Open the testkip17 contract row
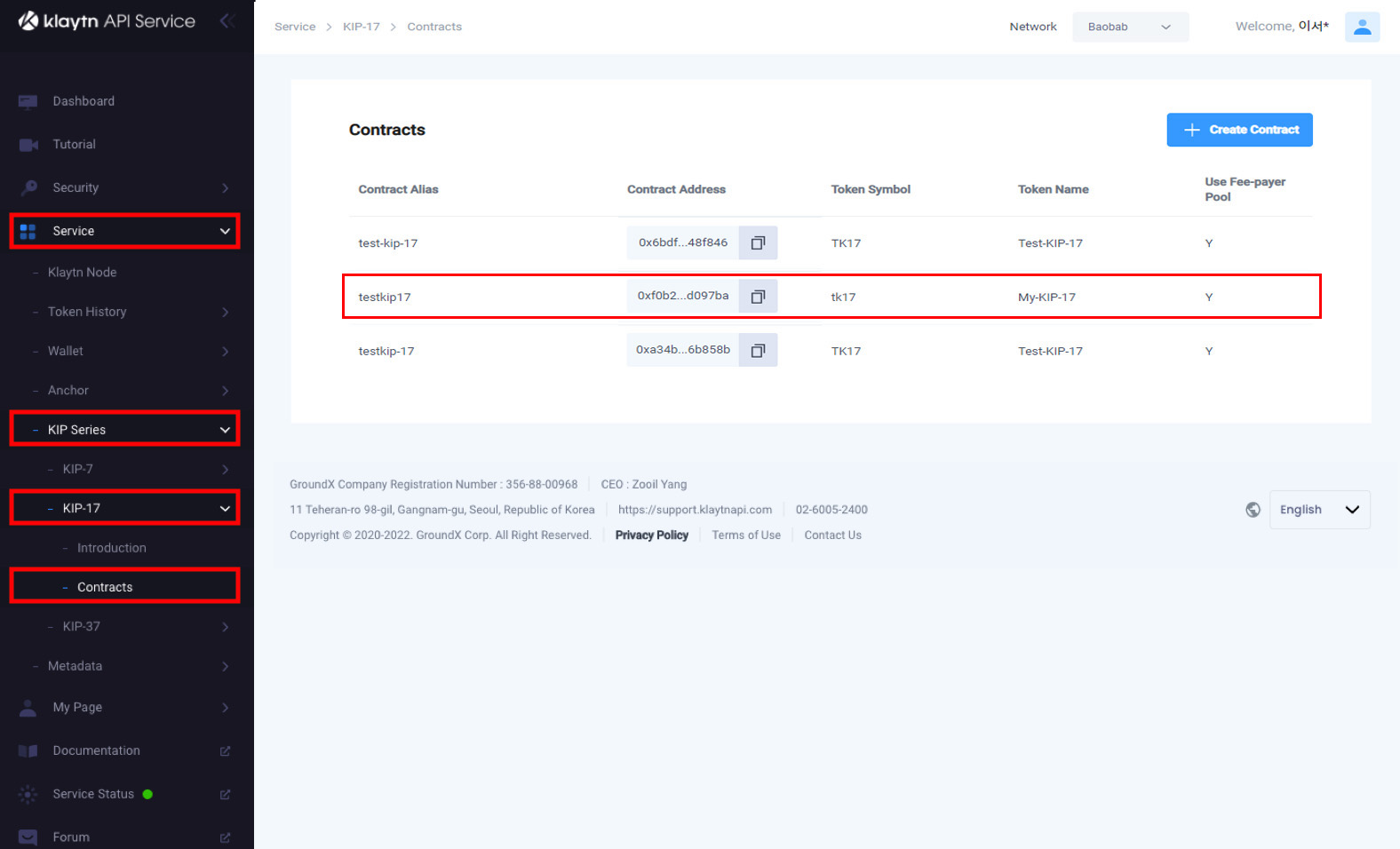Viewport: 1400px width, 849px height. pos(831,297)
